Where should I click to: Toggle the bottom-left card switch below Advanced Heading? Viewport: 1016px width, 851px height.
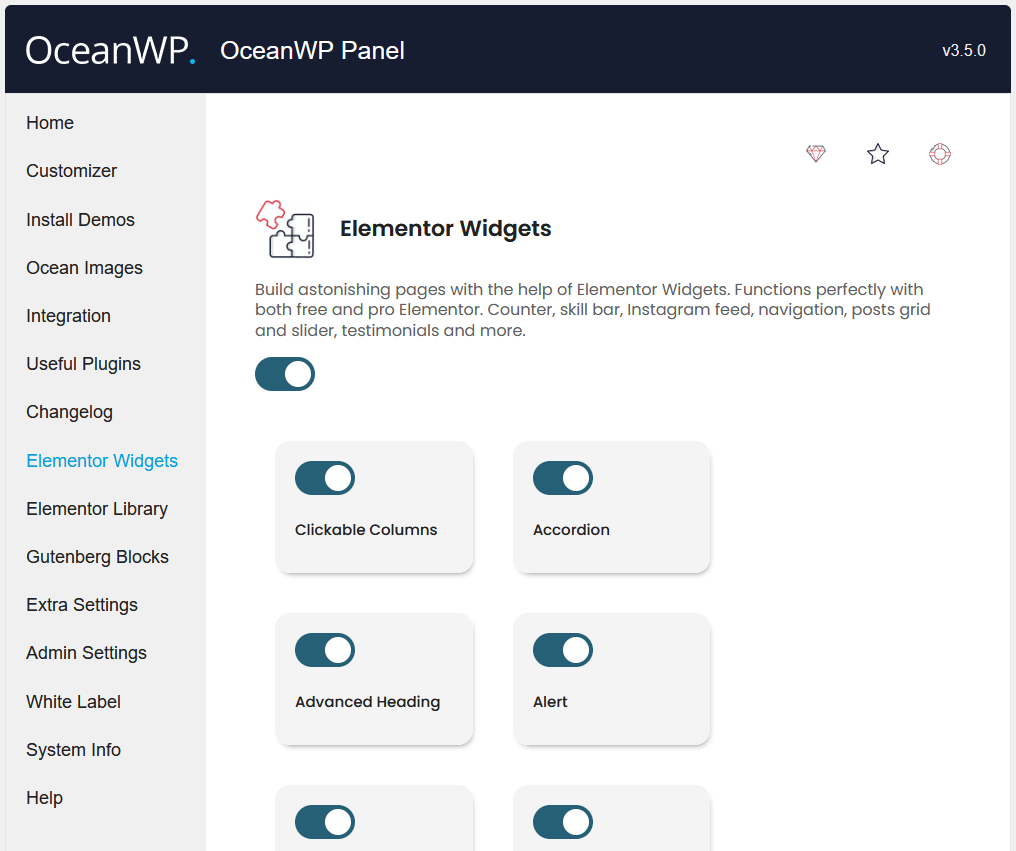(325, 822)
